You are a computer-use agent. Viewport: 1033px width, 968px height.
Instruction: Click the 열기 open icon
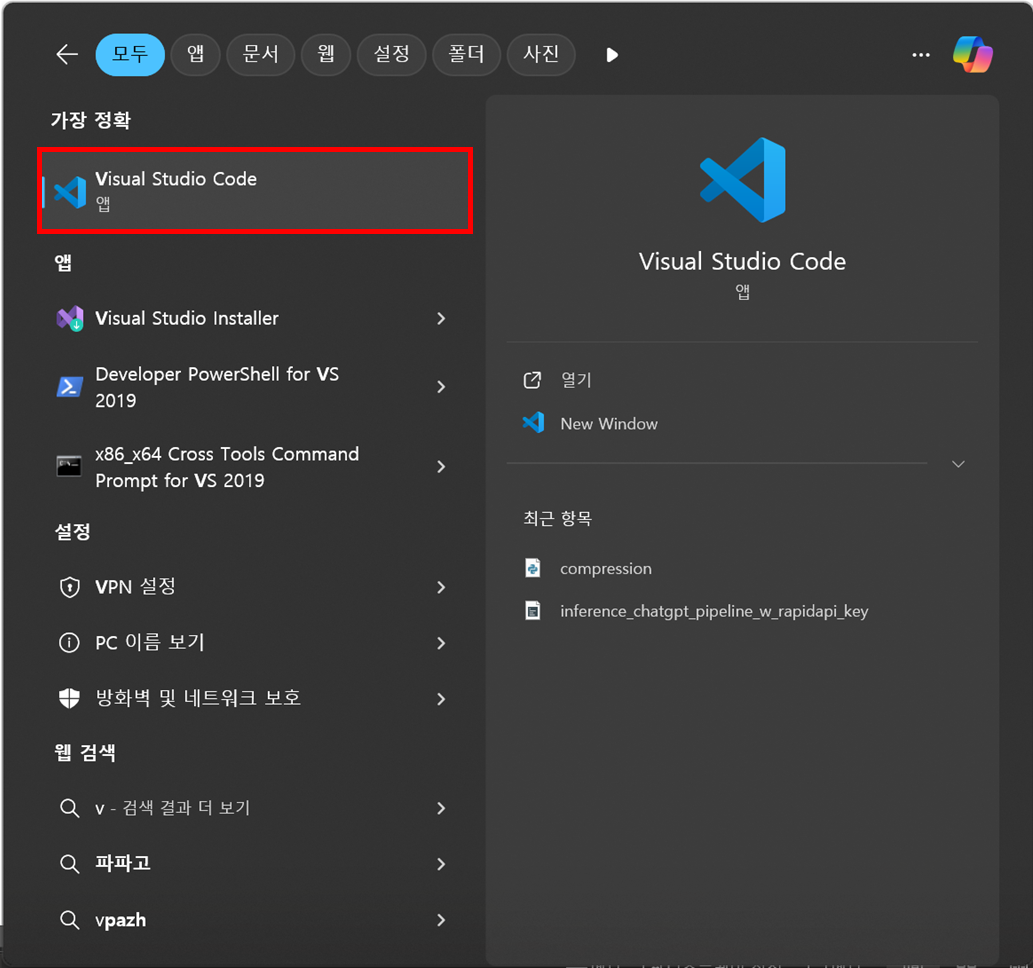(532, 380)
